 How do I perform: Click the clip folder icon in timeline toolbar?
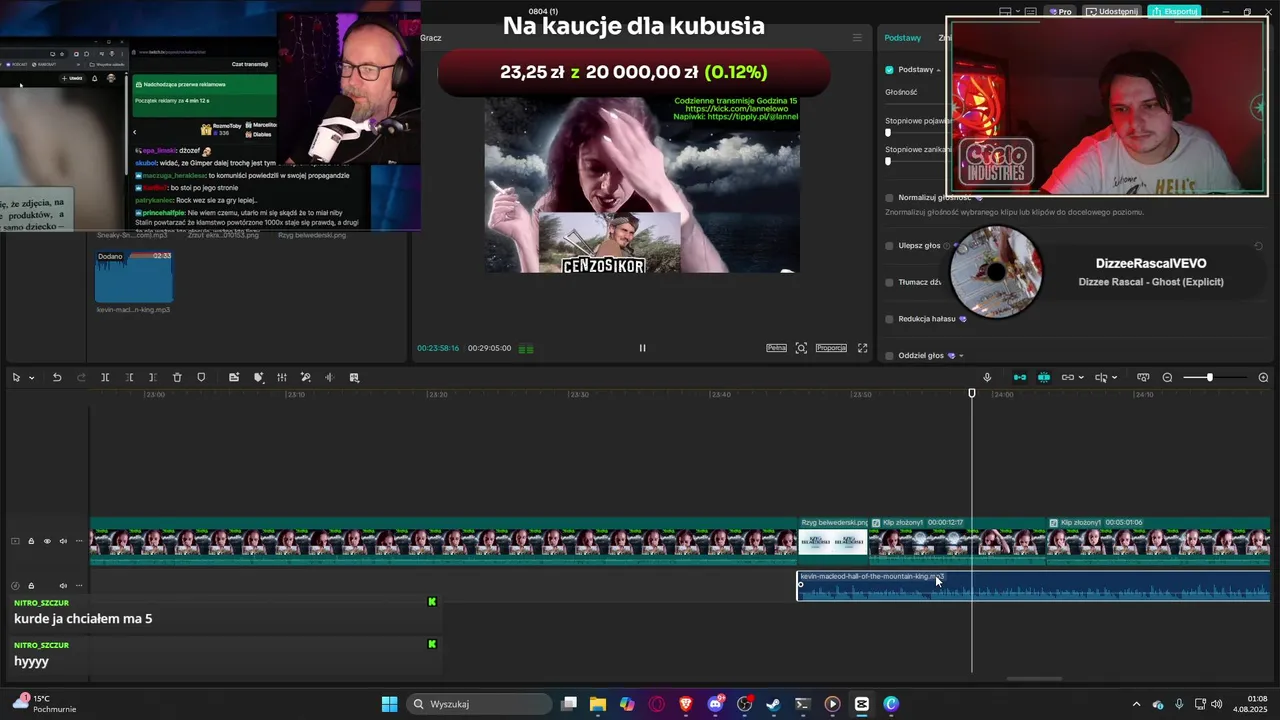click(234, 377)
